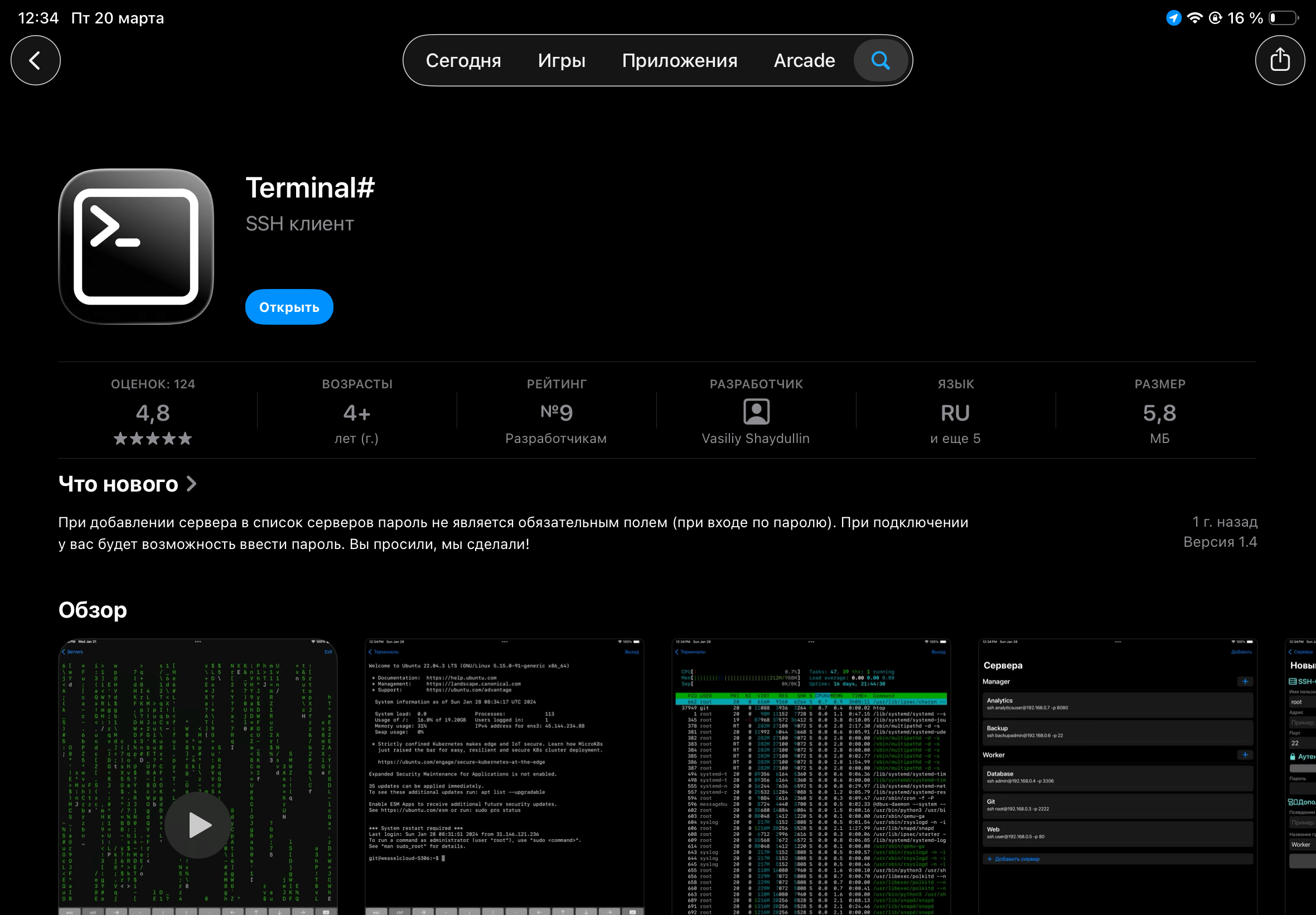This screenshot has width=1316, height=915.
Task: Open the share sheet icon
Action: coord(1279,60)
